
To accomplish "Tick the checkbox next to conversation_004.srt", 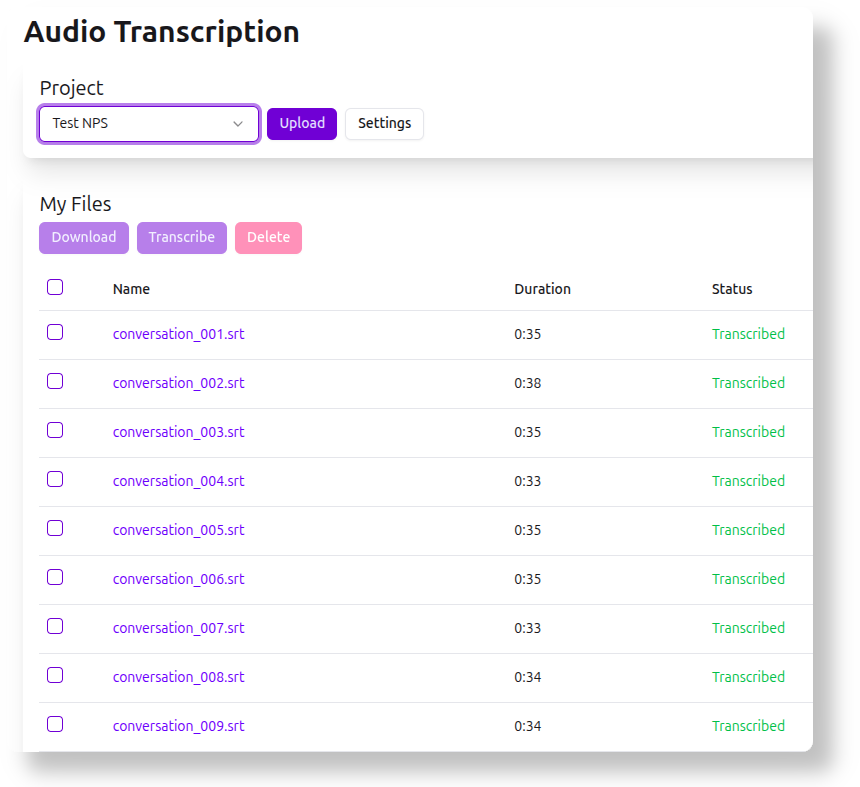I will (55, 480).
